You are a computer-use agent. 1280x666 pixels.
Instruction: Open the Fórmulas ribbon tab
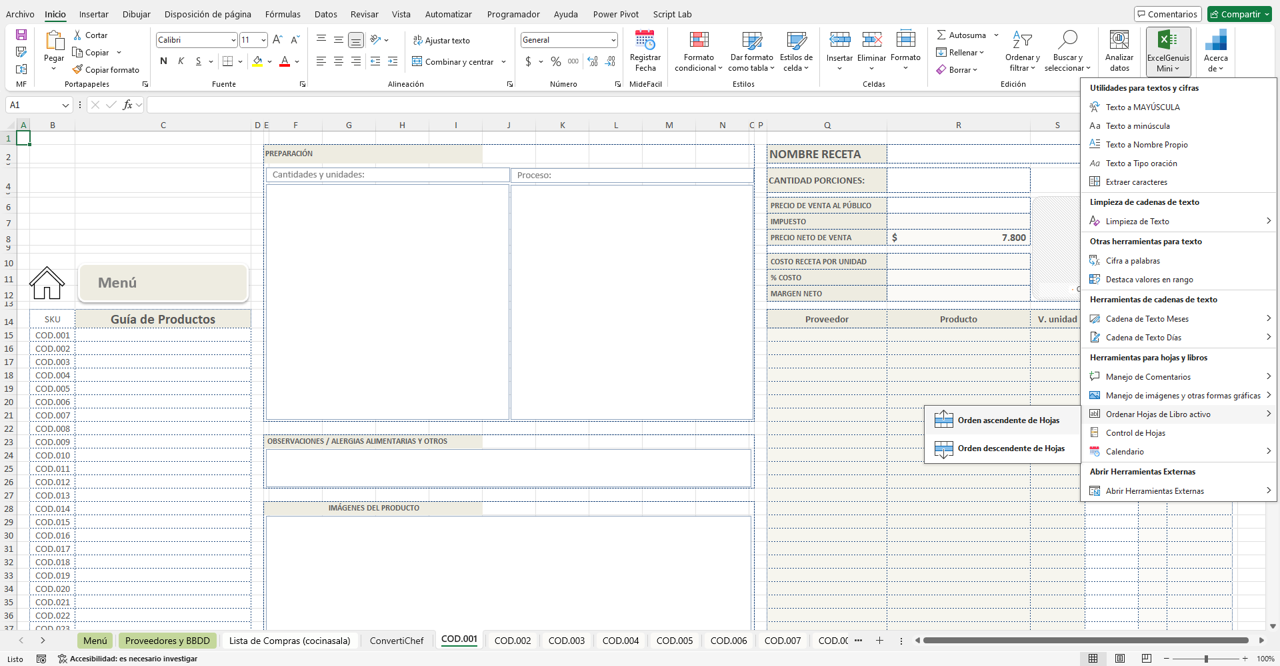[x=283, y=14]
